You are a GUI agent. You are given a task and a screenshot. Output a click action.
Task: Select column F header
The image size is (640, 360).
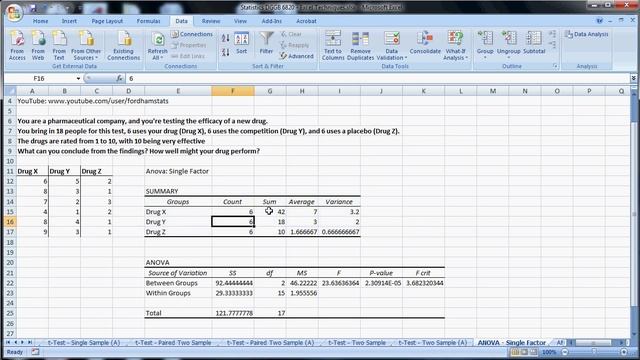tap(233, 91)
